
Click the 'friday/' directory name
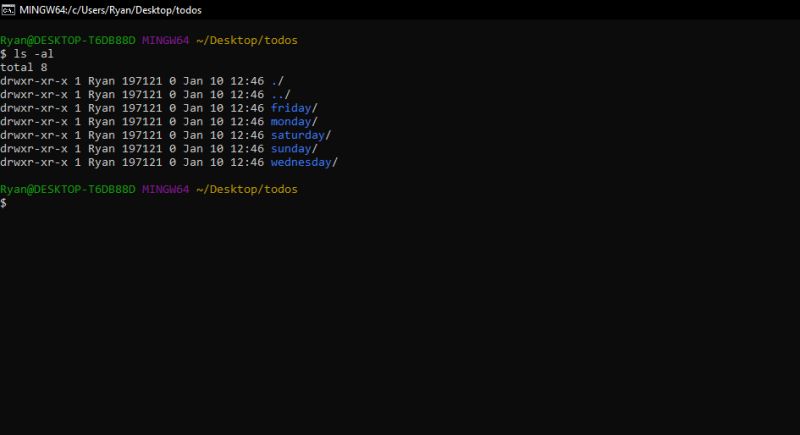pos(294,108)
